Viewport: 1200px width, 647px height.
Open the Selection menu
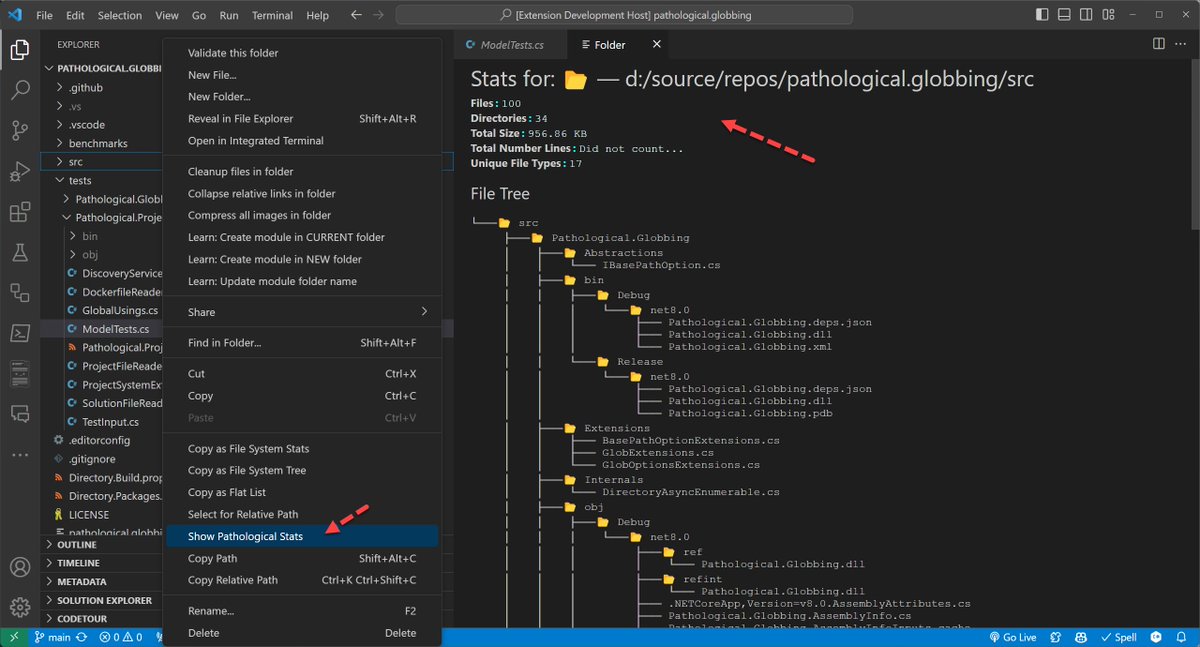coord(120,16)
